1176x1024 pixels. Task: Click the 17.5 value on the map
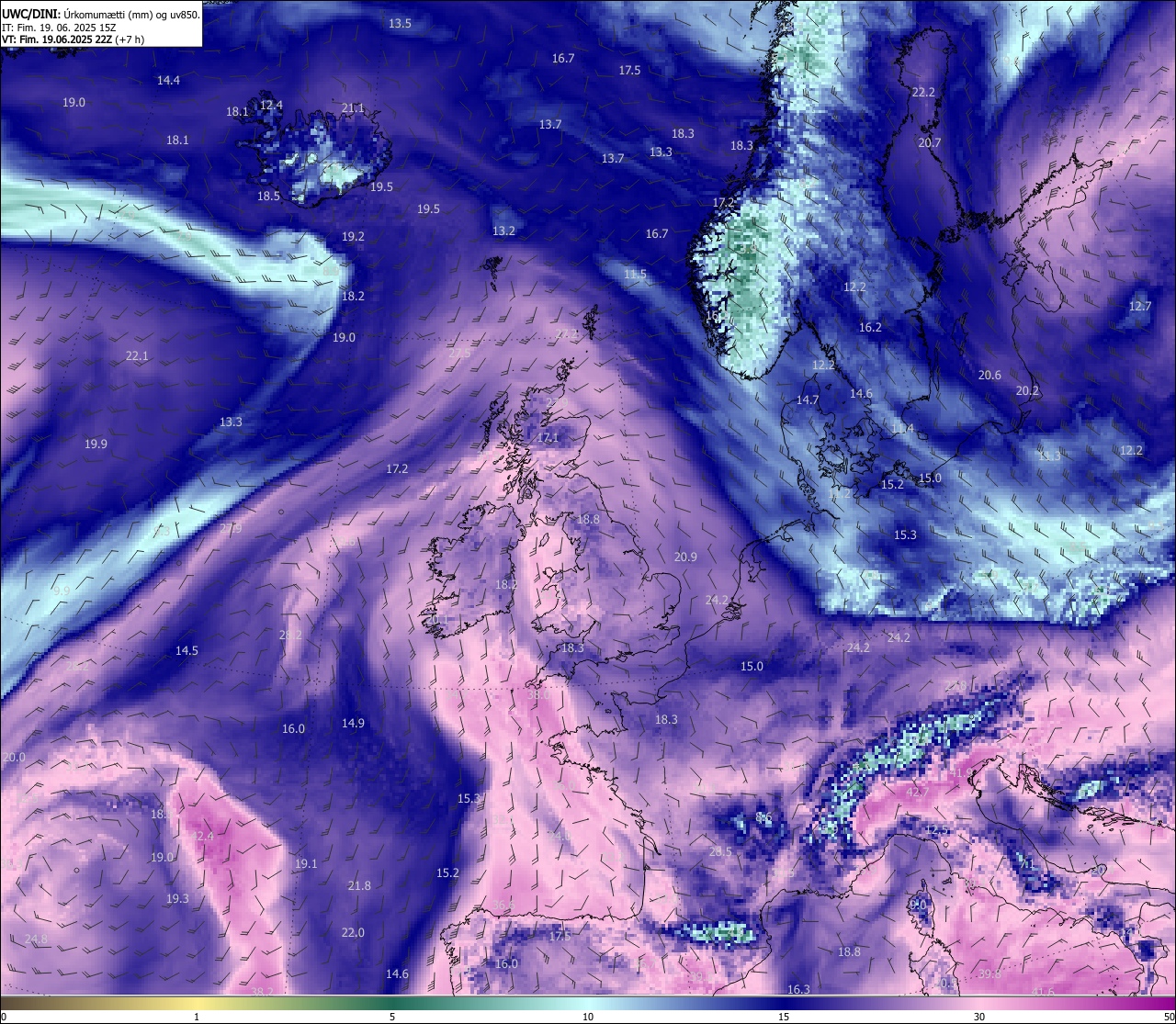tap(629, 70)
